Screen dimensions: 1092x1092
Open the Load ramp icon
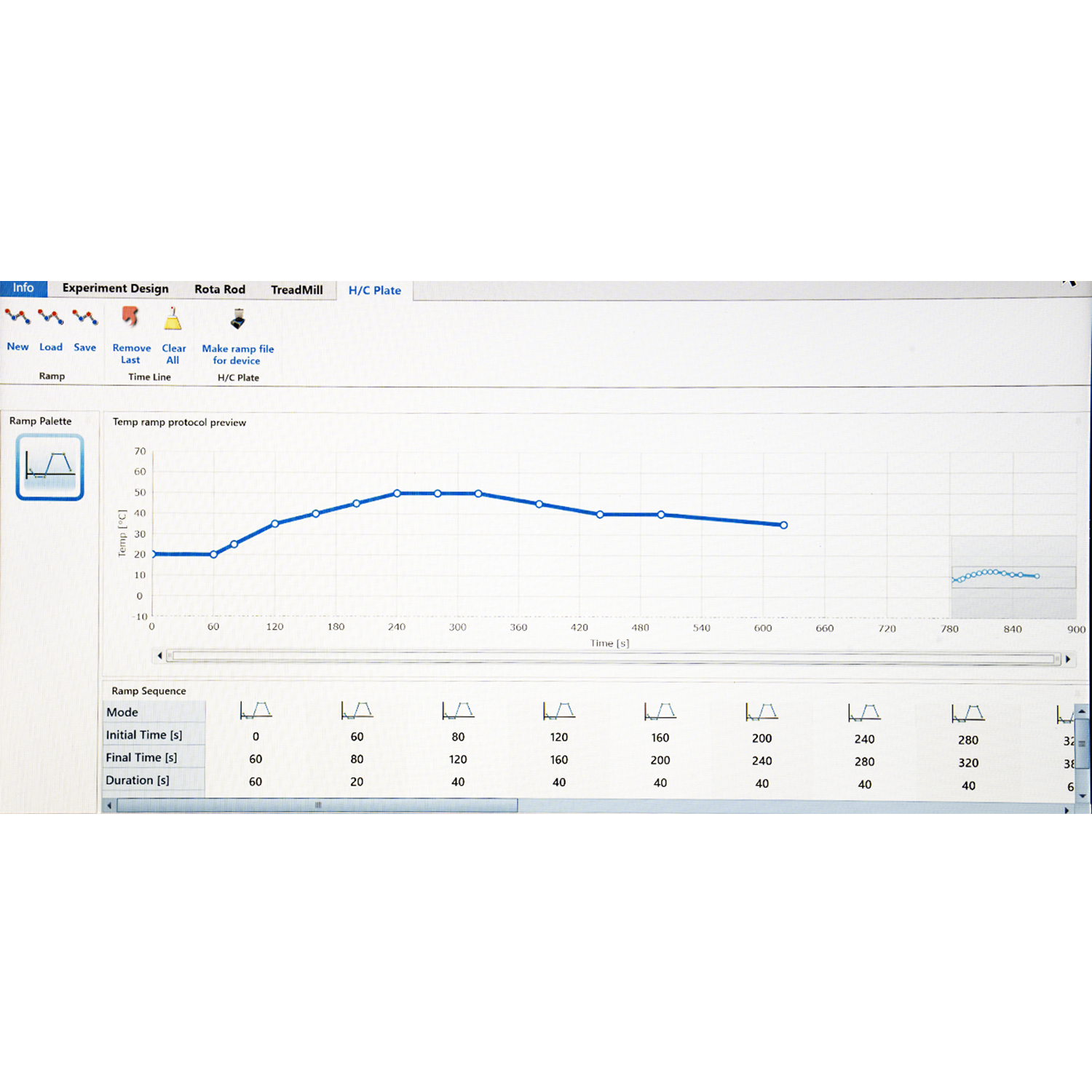tap(51, 319)
